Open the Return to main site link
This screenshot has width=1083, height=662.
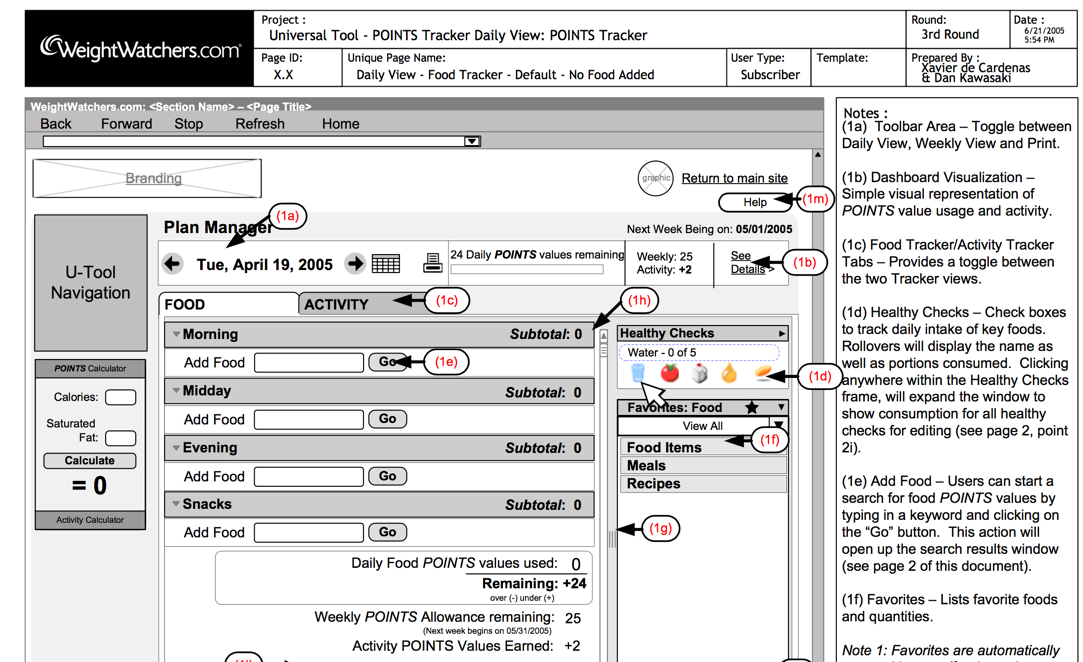(734, 178)
